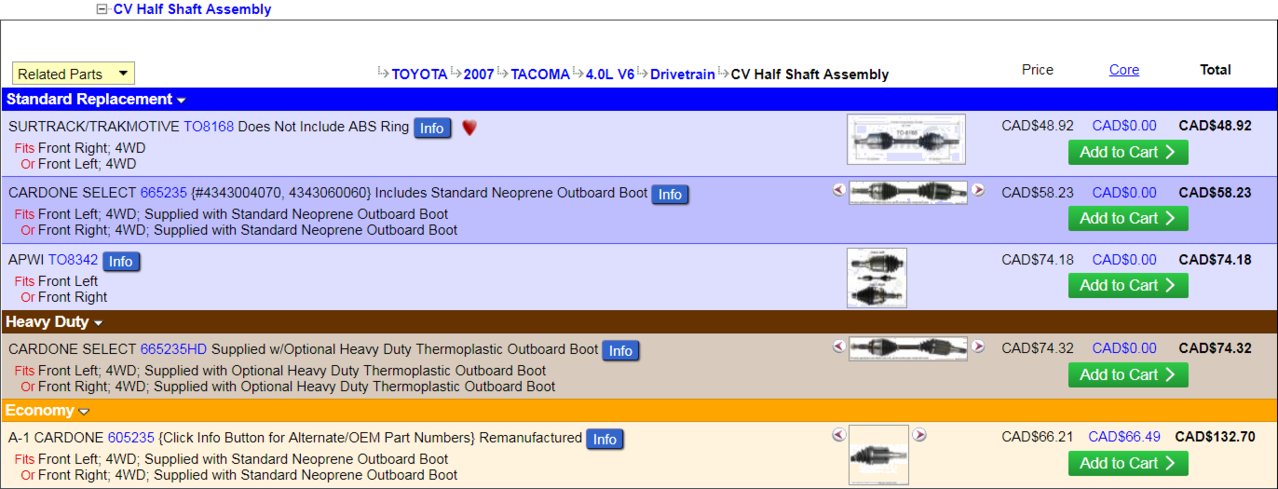Screen dimensions: 1278x489
Task: Open part number 665235 link
Action: point(162,193)
